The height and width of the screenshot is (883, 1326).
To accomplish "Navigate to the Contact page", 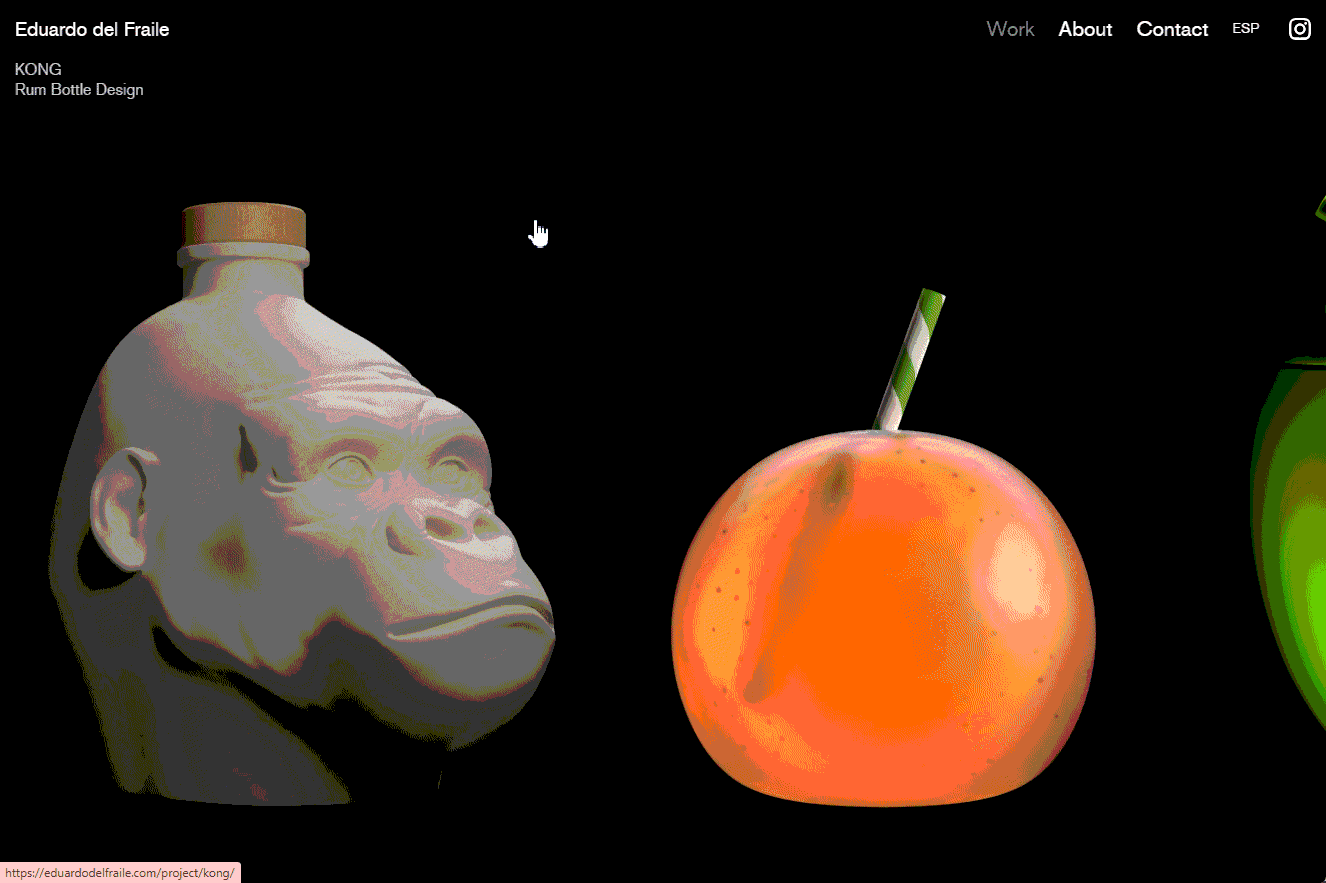I will tap(1172, 29).
